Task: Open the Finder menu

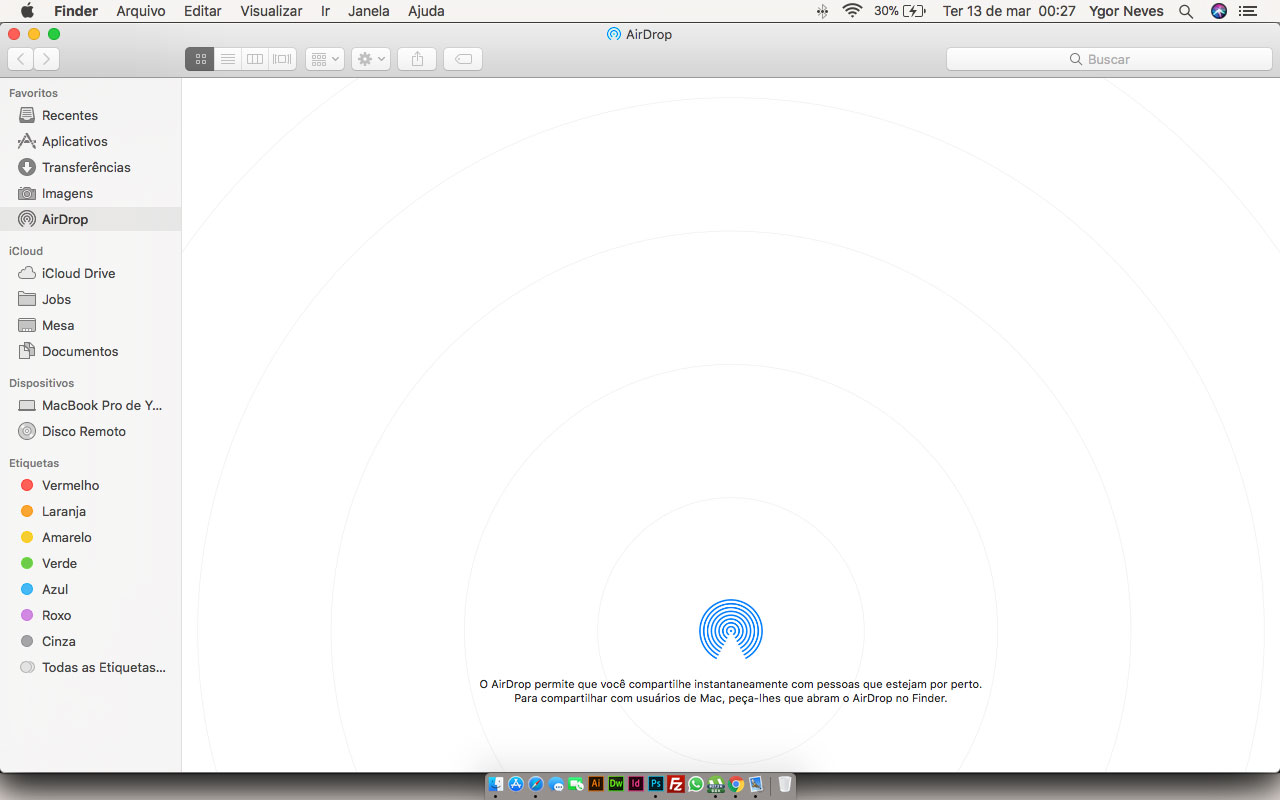Action: click(76, 11)
